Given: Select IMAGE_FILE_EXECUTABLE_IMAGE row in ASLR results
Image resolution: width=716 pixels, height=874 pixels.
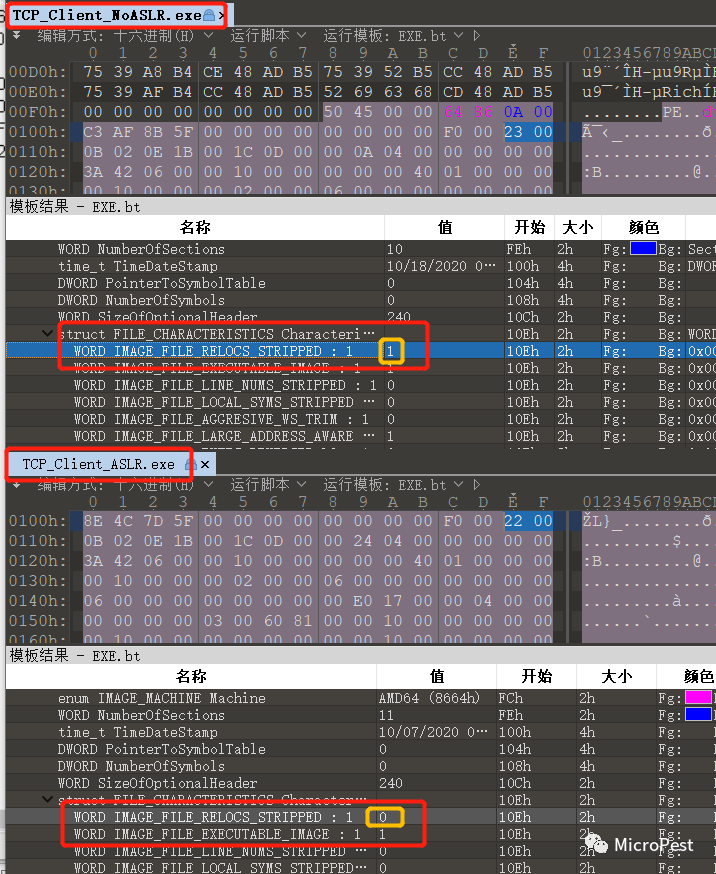Looking at the screenshot, I should [361, 834].
